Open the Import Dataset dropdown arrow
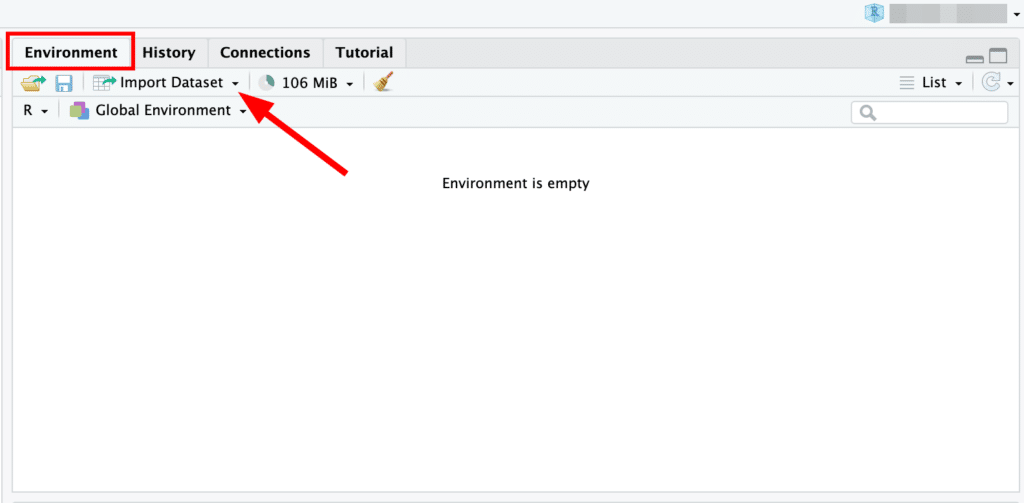Image resolution: width=1024 pixels, height=503 pixels. (235, 84)
